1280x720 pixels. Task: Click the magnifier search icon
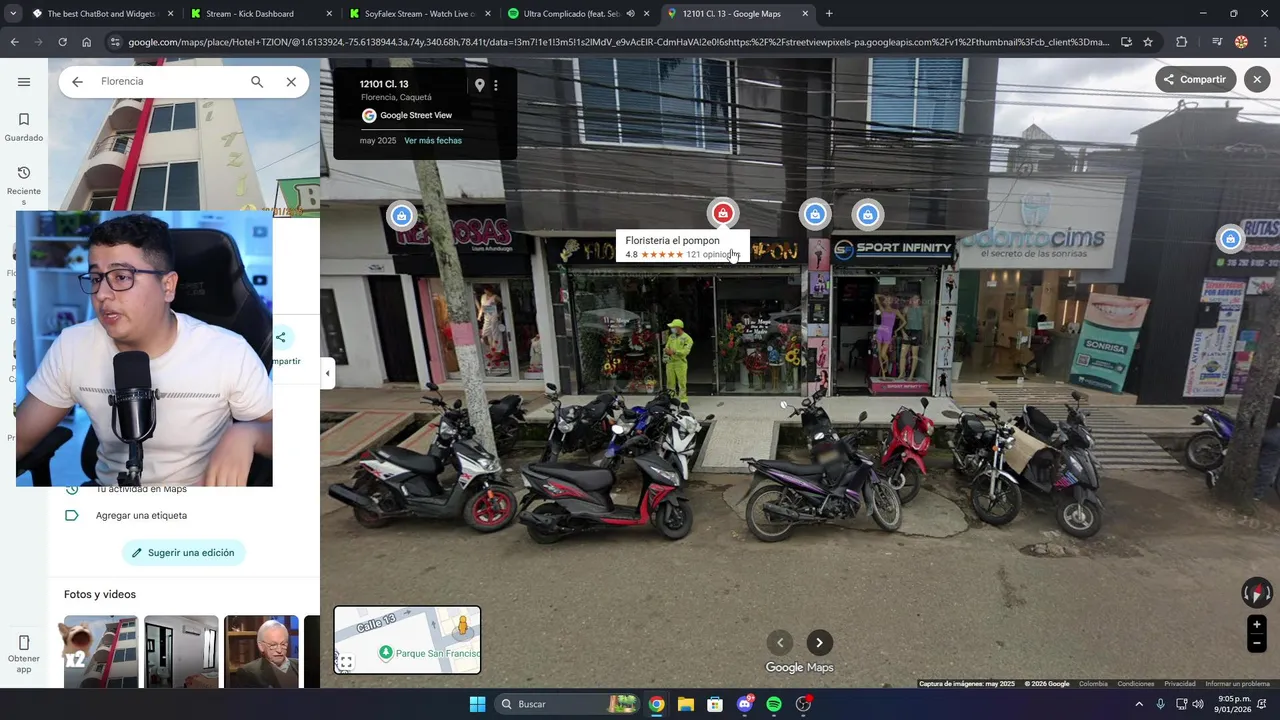click(257, 82)
